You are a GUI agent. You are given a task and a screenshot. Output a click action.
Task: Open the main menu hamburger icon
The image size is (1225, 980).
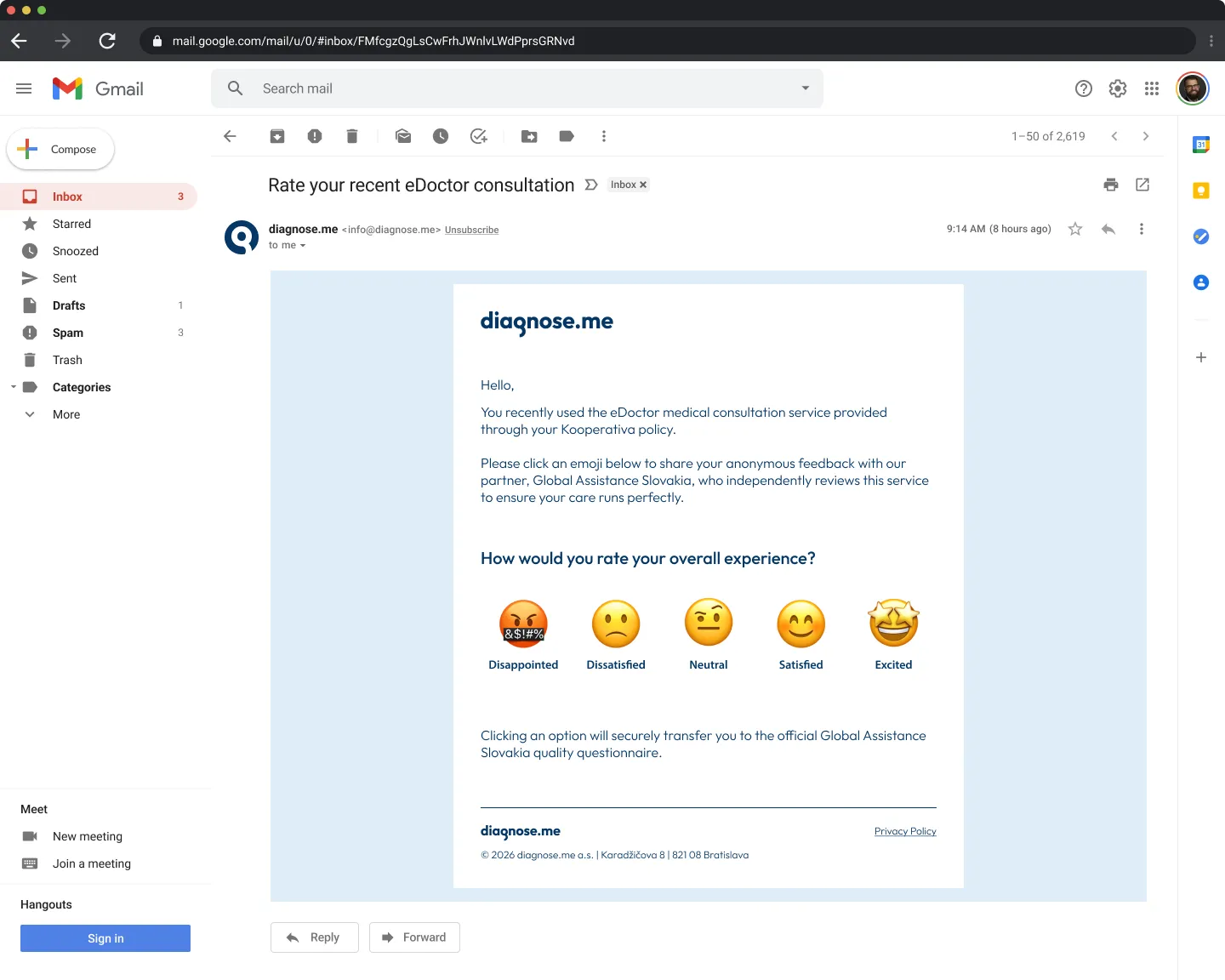click(x=24, y=88)
